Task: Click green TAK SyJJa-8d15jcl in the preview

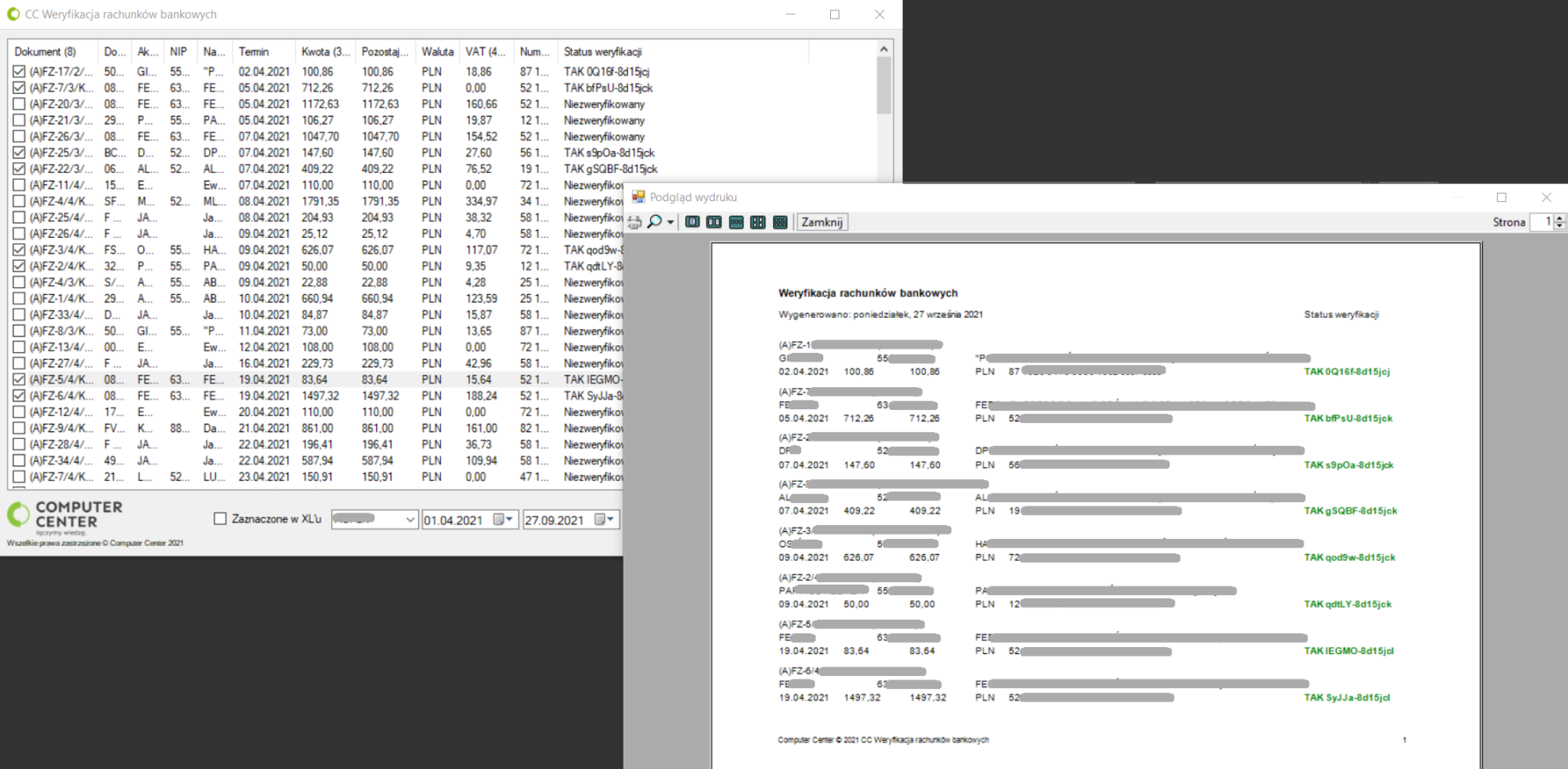Action: pyautogui.click(x=1346, y=697)
